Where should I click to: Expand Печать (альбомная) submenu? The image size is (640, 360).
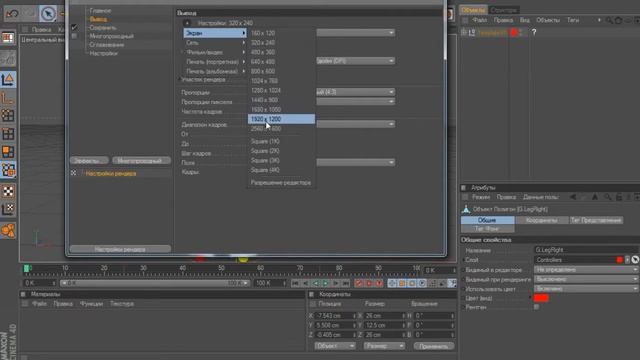tap(215, 71)
